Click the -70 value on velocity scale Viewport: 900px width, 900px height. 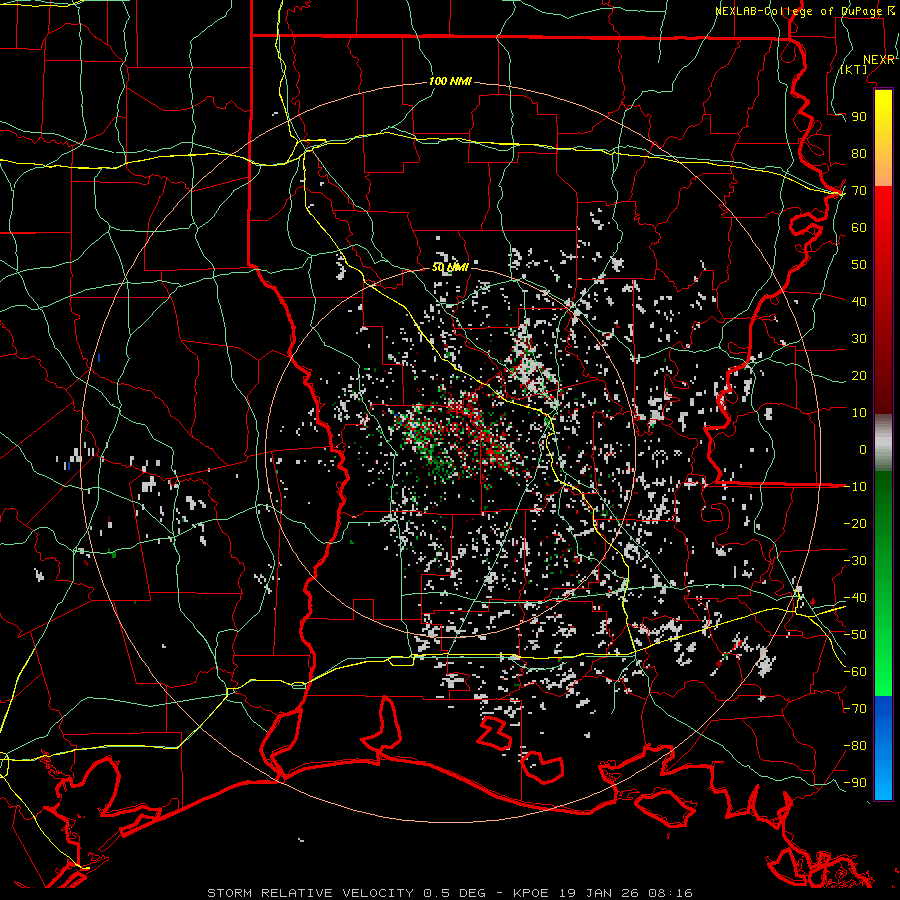855,709
